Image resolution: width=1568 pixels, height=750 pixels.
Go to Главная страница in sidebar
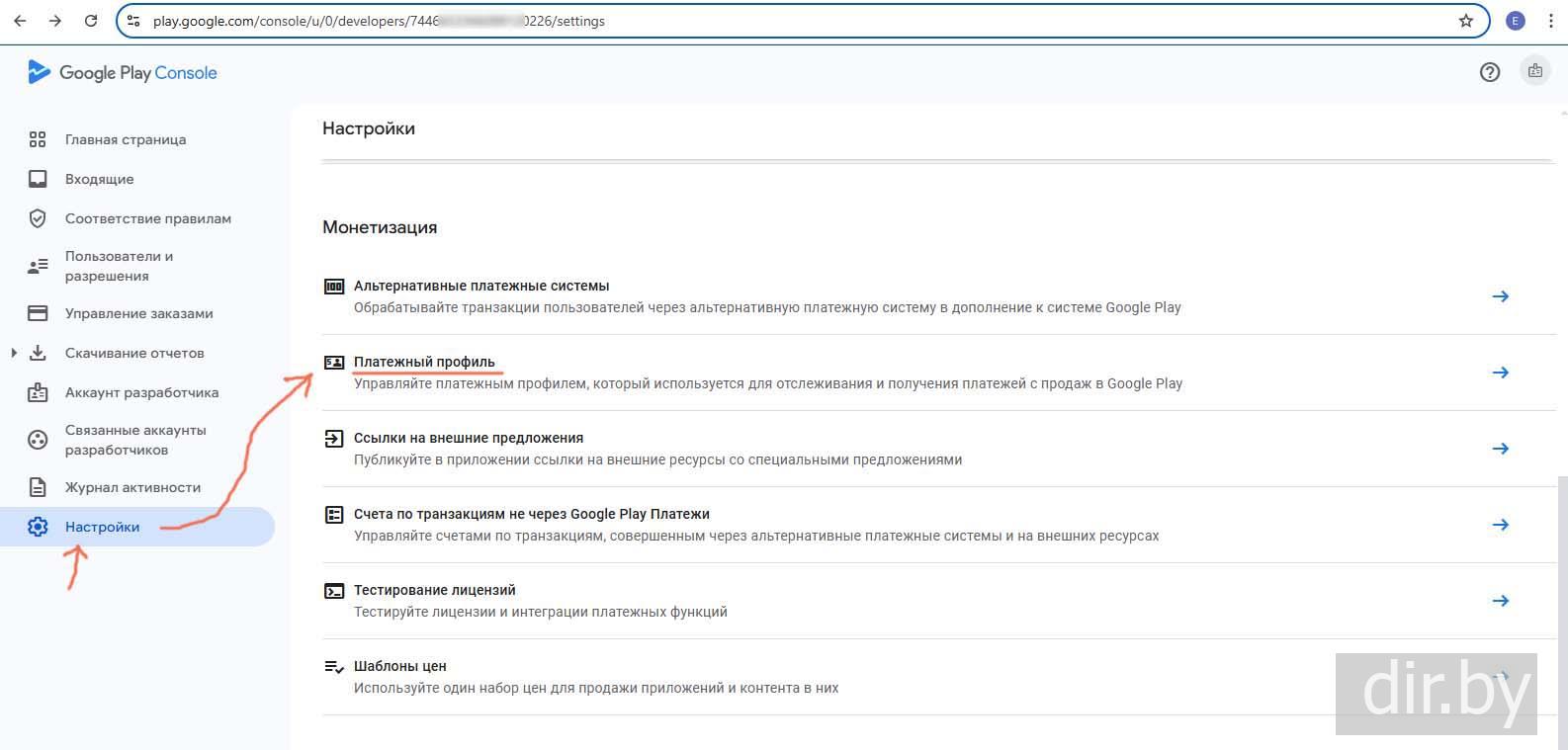click(126, 139)
